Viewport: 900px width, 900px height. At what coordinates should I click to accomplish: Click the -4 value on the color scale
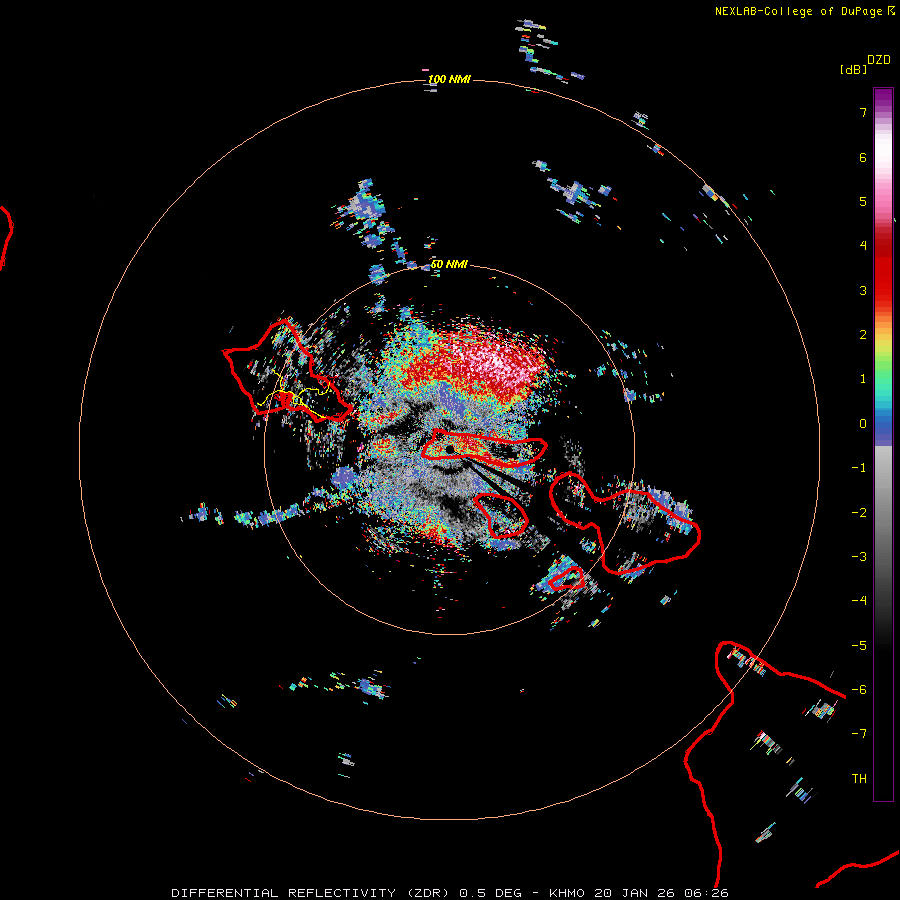coord(859,601)
